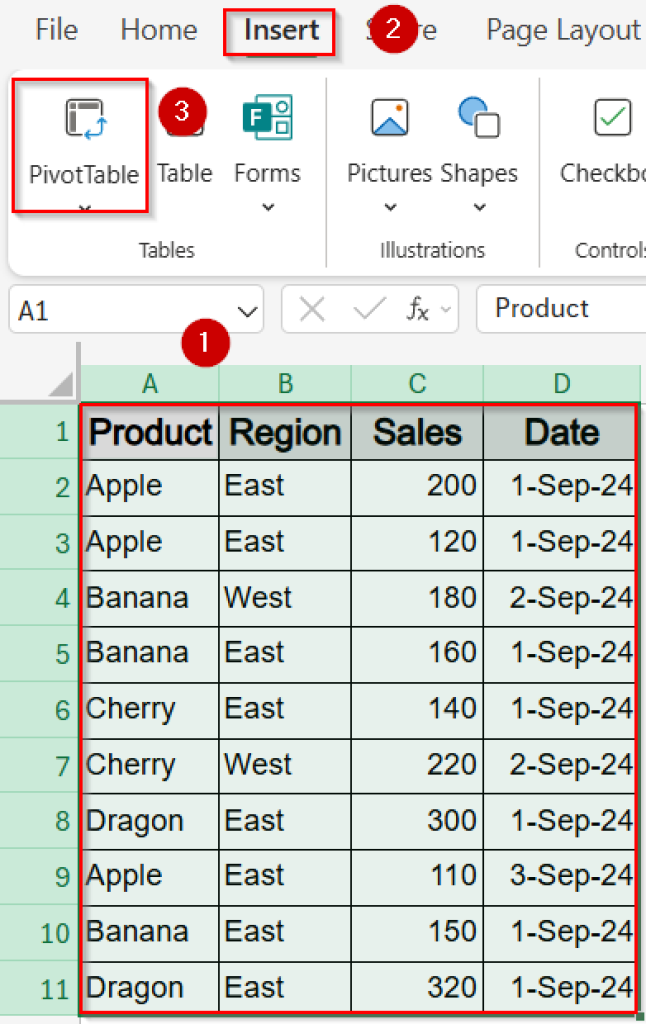Open the Name Box dropdown
The width and height of the screenshot is (646, 1024).
(245, 309)
